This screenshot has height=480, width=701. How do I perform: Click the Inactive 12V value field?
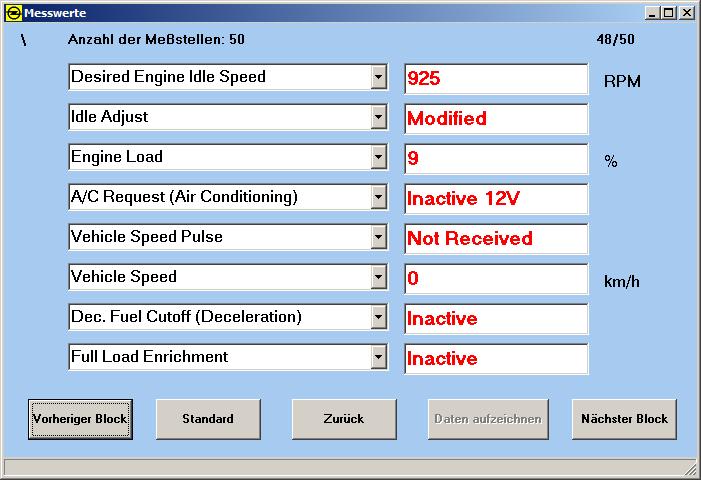[496, 199]
